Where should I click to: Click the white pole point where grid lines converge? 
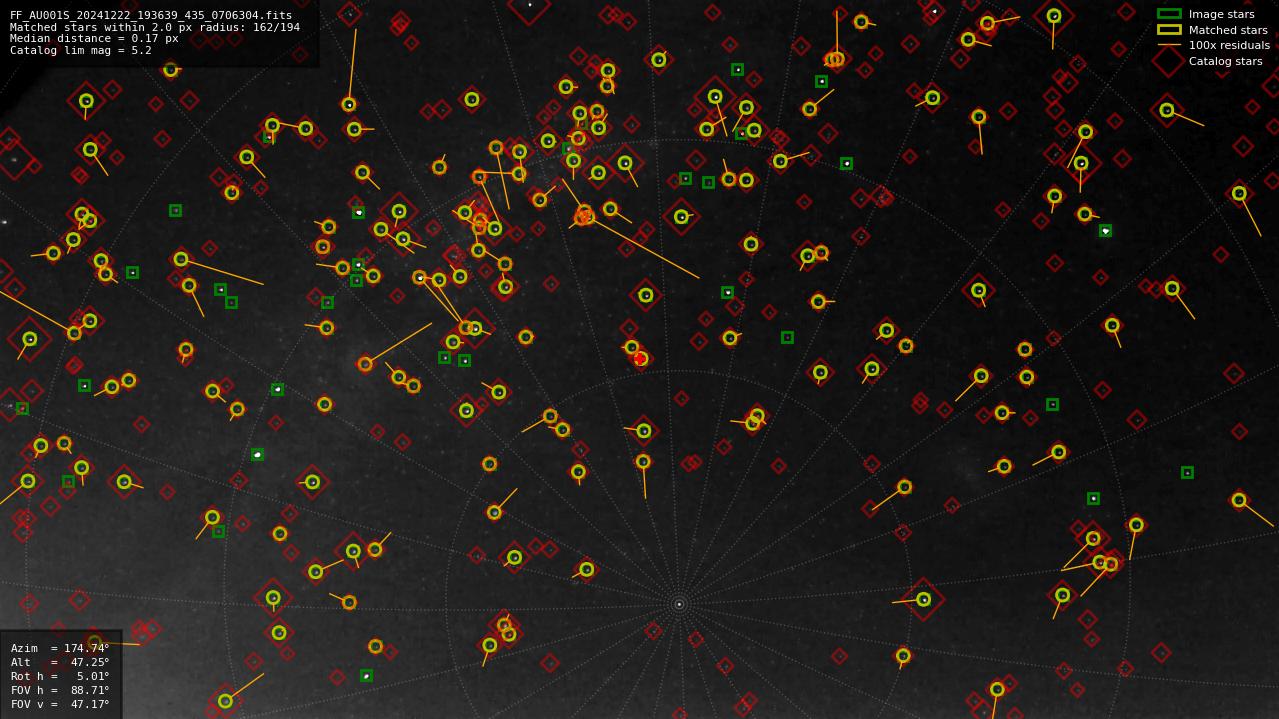click(679, 604)
